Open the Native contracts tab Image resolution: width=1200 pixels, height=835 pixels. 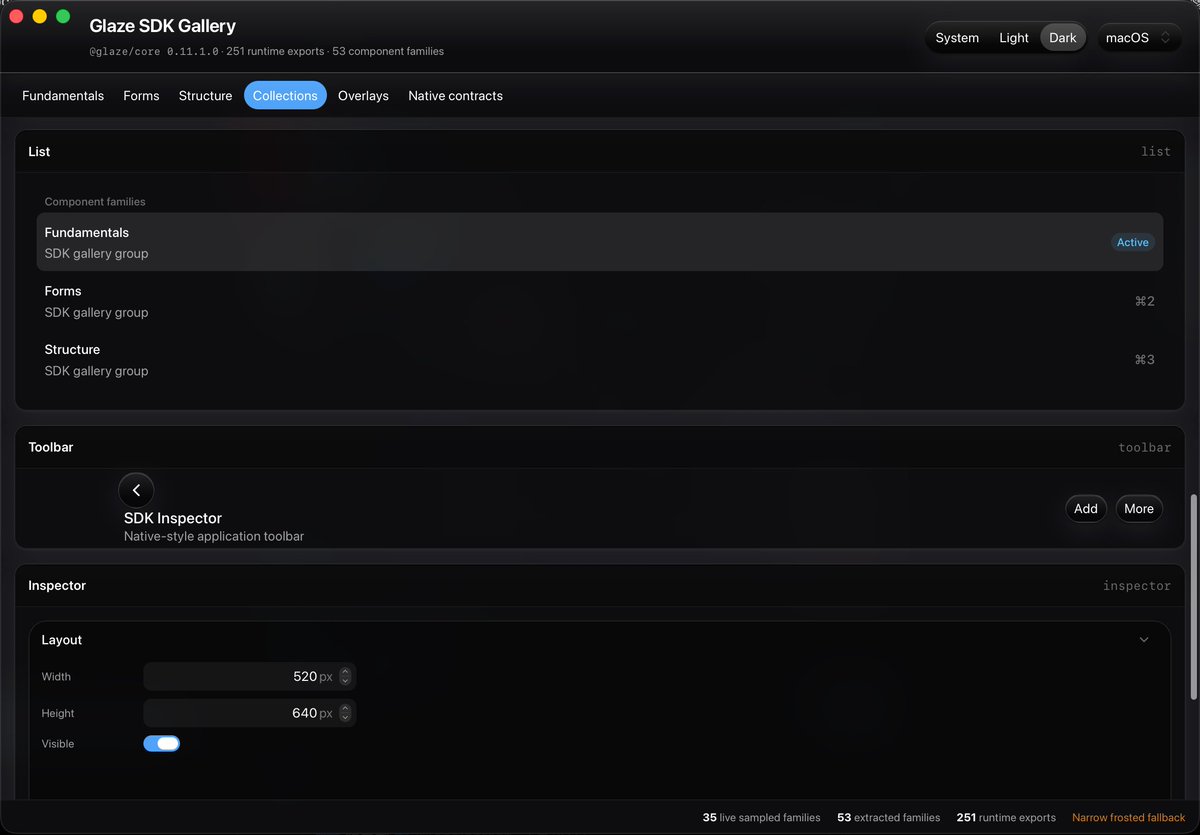(x=455, y=96)
